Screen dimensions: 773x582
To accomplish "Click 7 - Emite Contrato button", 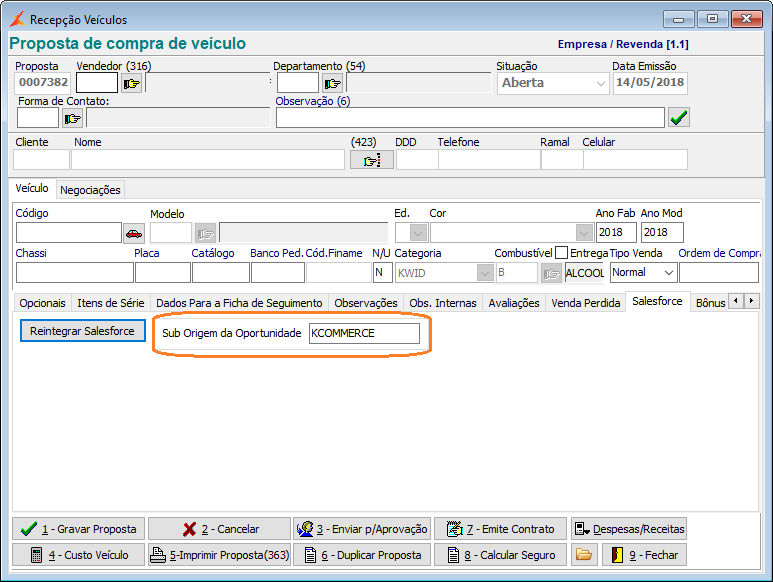I will click(x=500, y=529).
